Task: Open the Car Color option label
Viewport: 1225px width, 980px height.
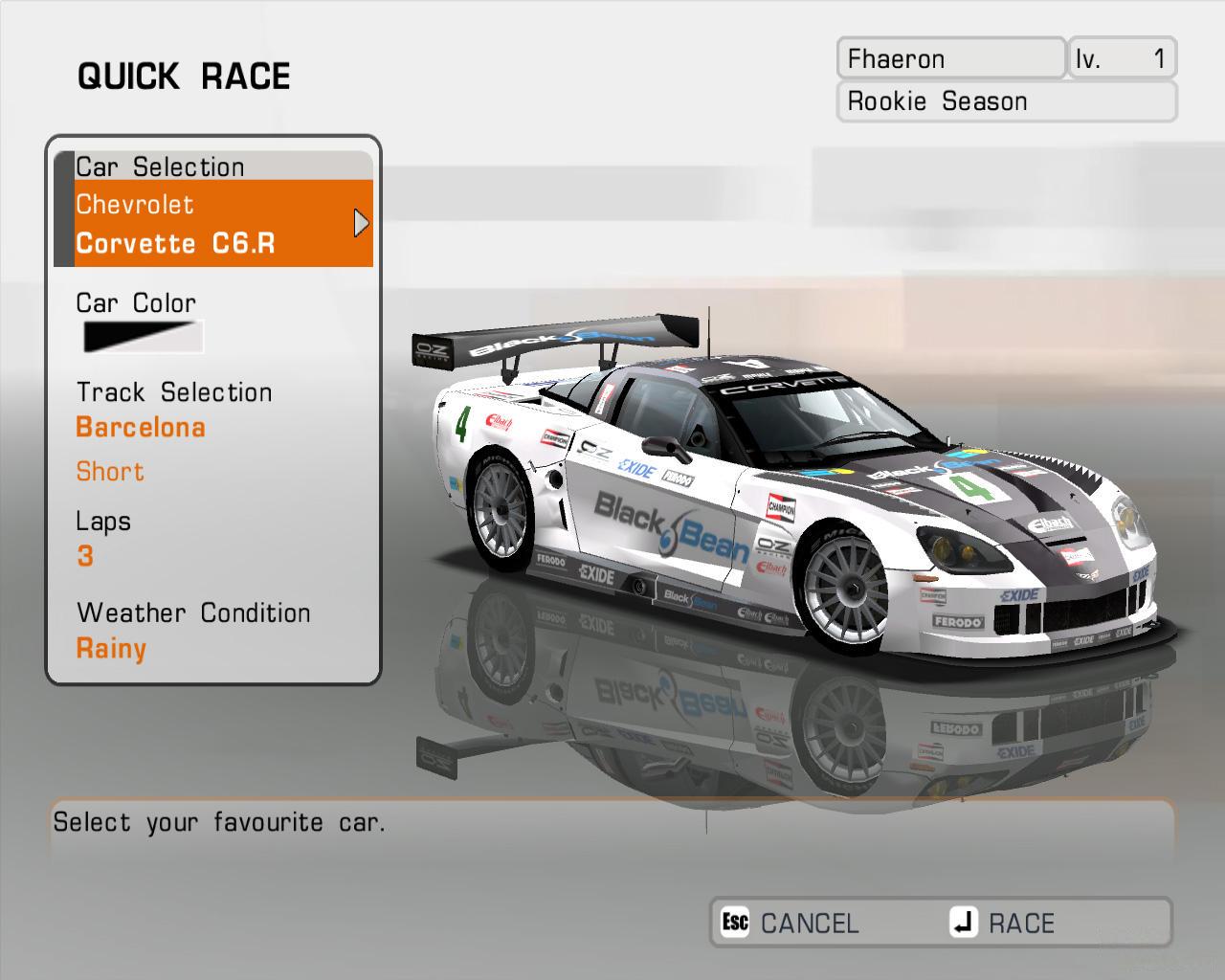Action: coord(136,302)
